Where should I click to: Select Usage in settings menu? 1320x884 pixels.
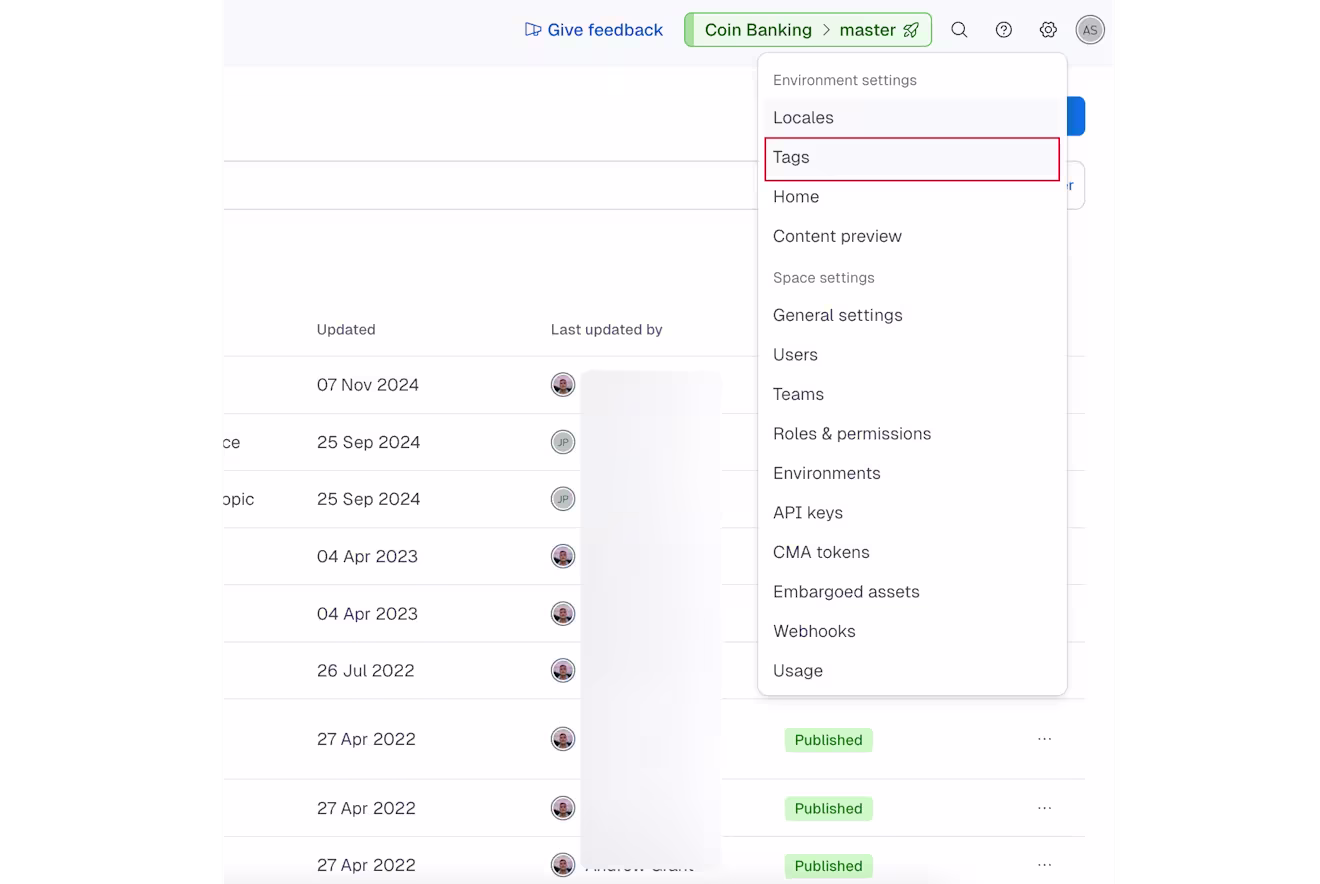click(912, 671)
